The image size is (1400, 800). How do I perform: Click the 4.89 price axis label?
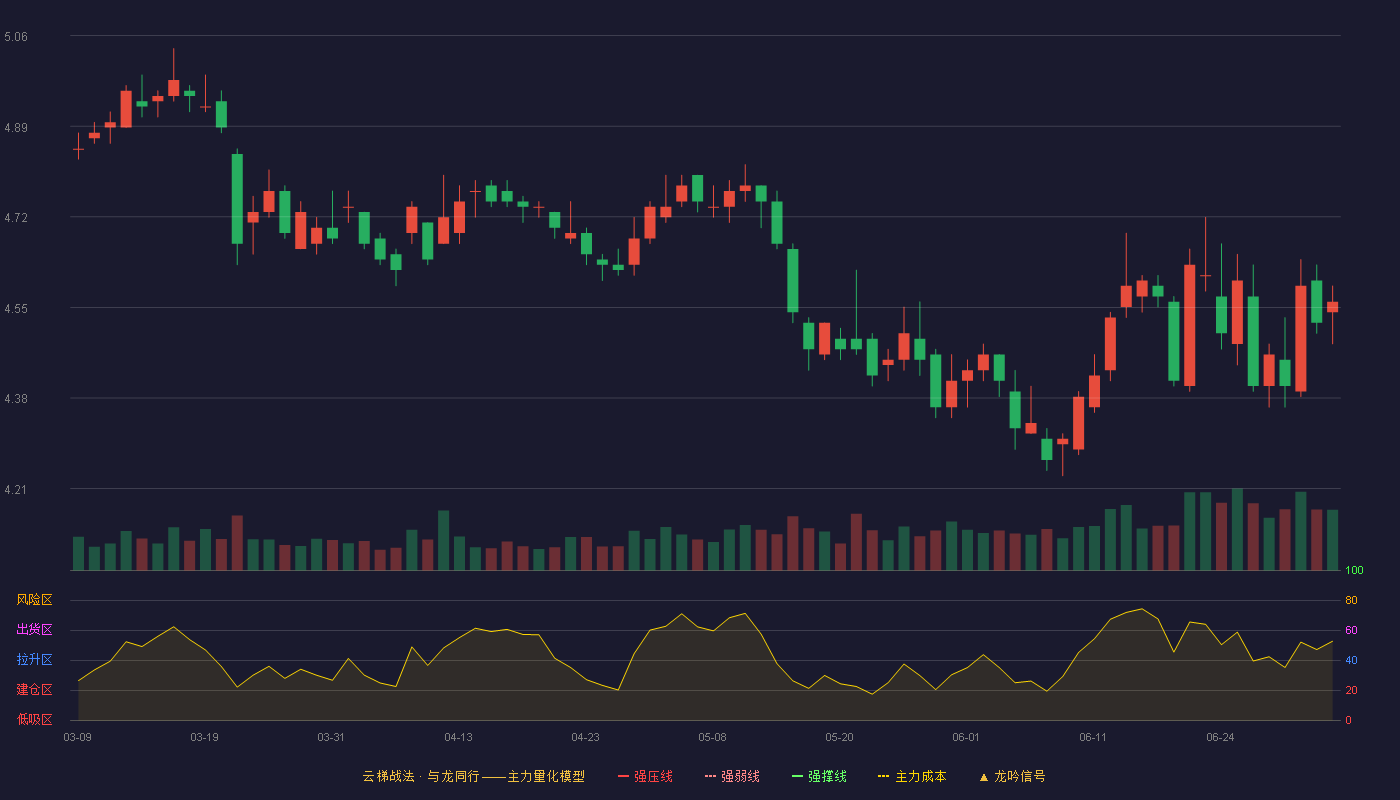[x=16, y=128]
